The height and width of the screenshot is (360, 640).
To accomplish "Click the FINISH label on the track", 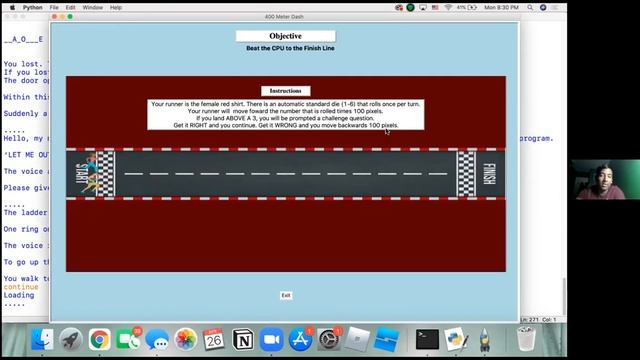I will [489, 174].
